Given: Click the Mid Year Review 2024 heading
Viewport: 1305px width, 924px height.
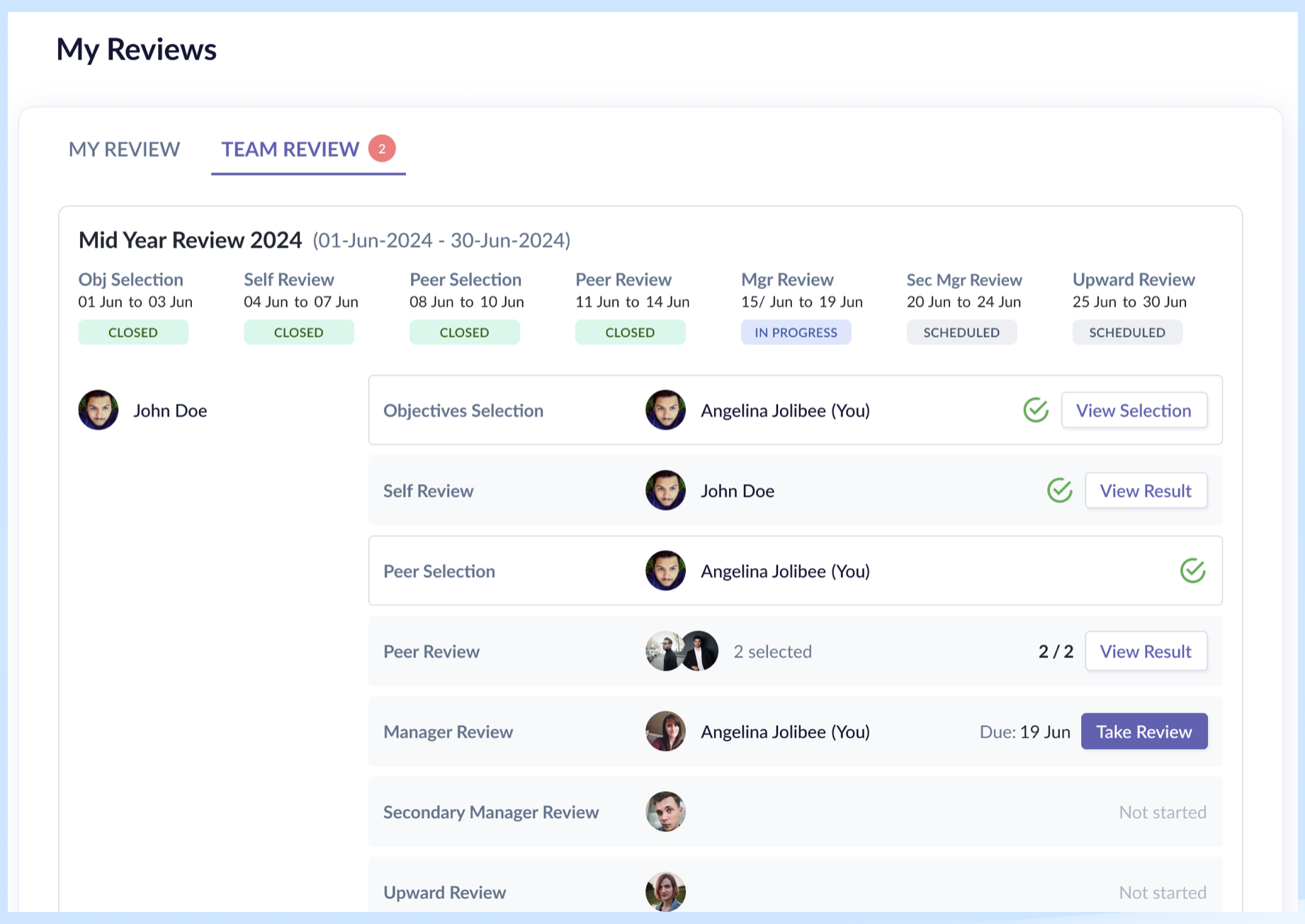Looking at the screenshot, I should pyautogui.click(x=190, y=240).
